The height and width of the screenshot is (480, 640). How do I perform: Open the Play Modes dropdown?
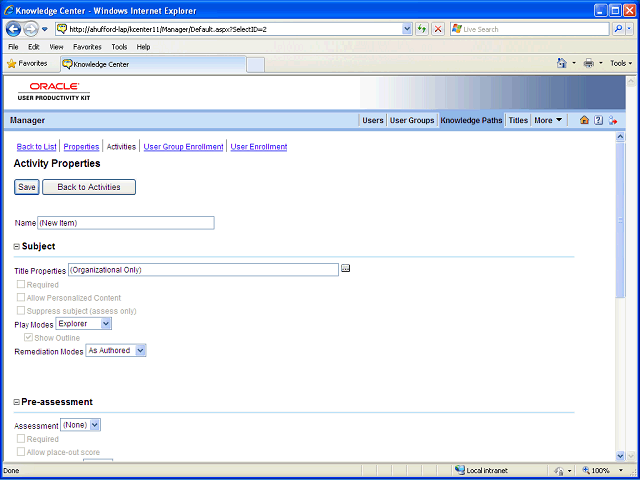point(83,324)
